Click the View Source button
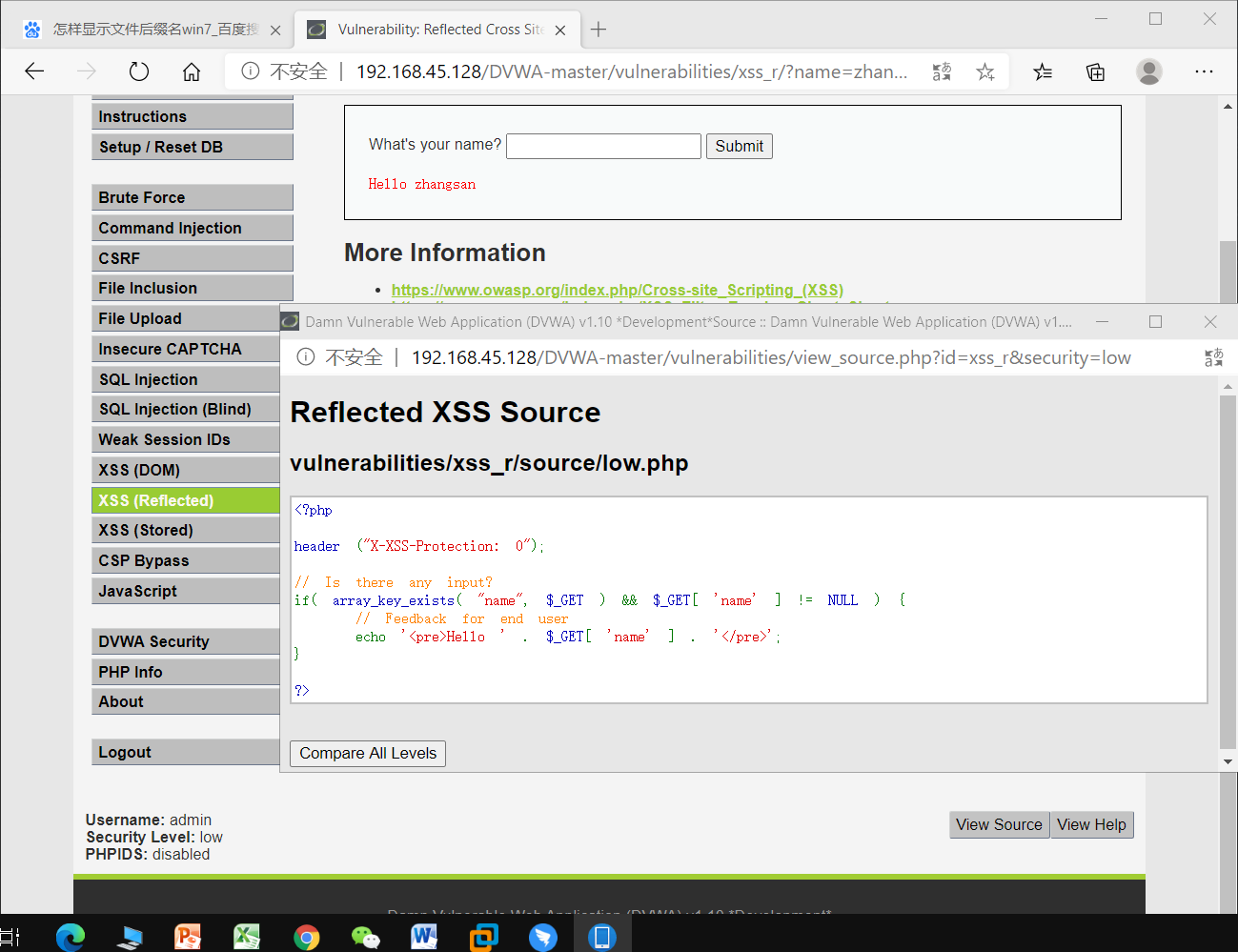The height and width of the screenshot is (952, 1238). 1000,824
